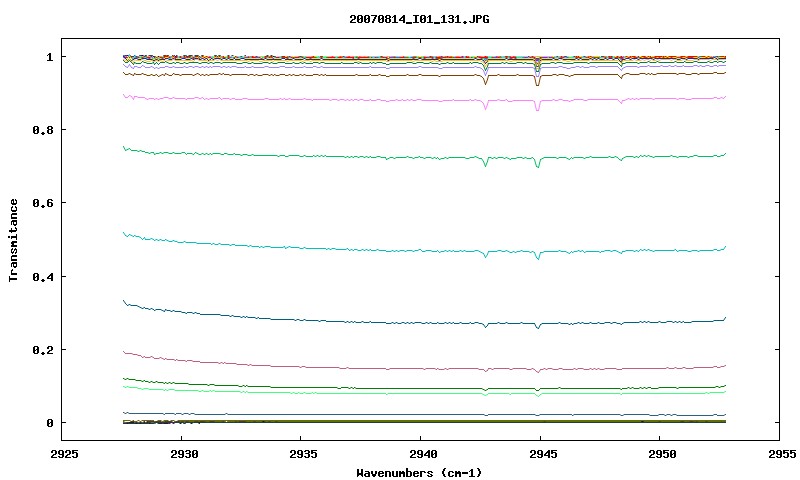
Task: Click the y-axis tick label 0.6
Action: pyautogui.click(x=43, y=203)
